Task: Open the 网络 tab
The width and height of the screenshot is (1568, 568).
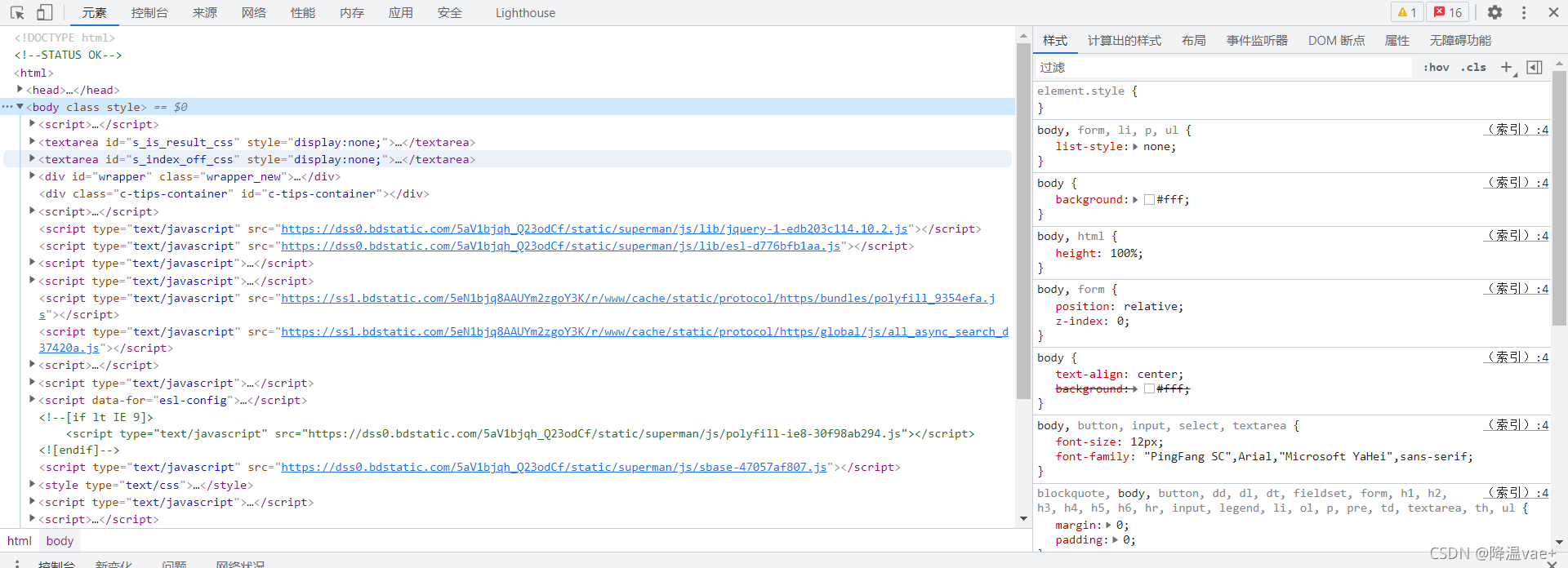Action: click(254, 13)
